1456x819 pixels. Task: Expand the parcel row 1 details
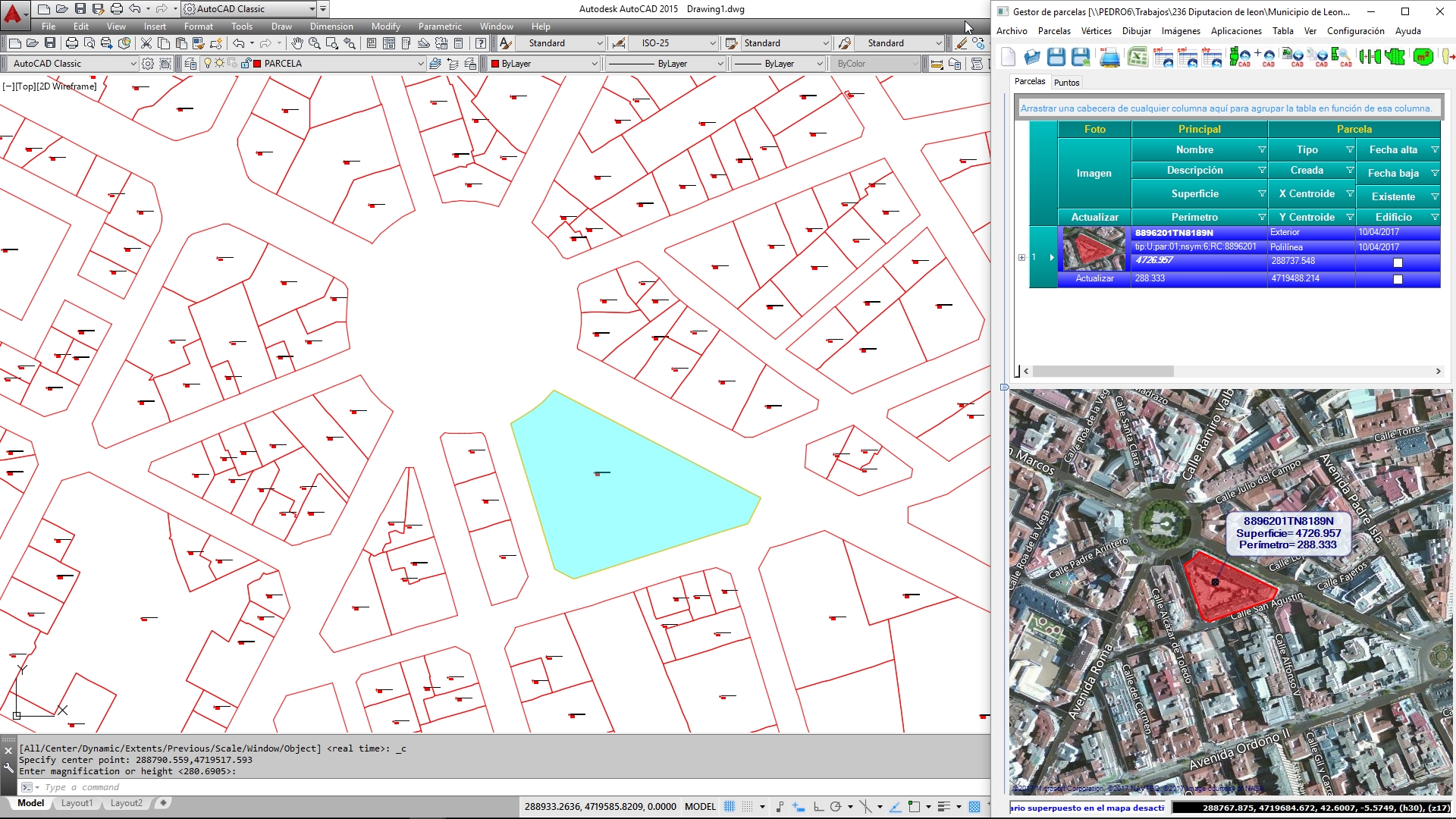1021,257
